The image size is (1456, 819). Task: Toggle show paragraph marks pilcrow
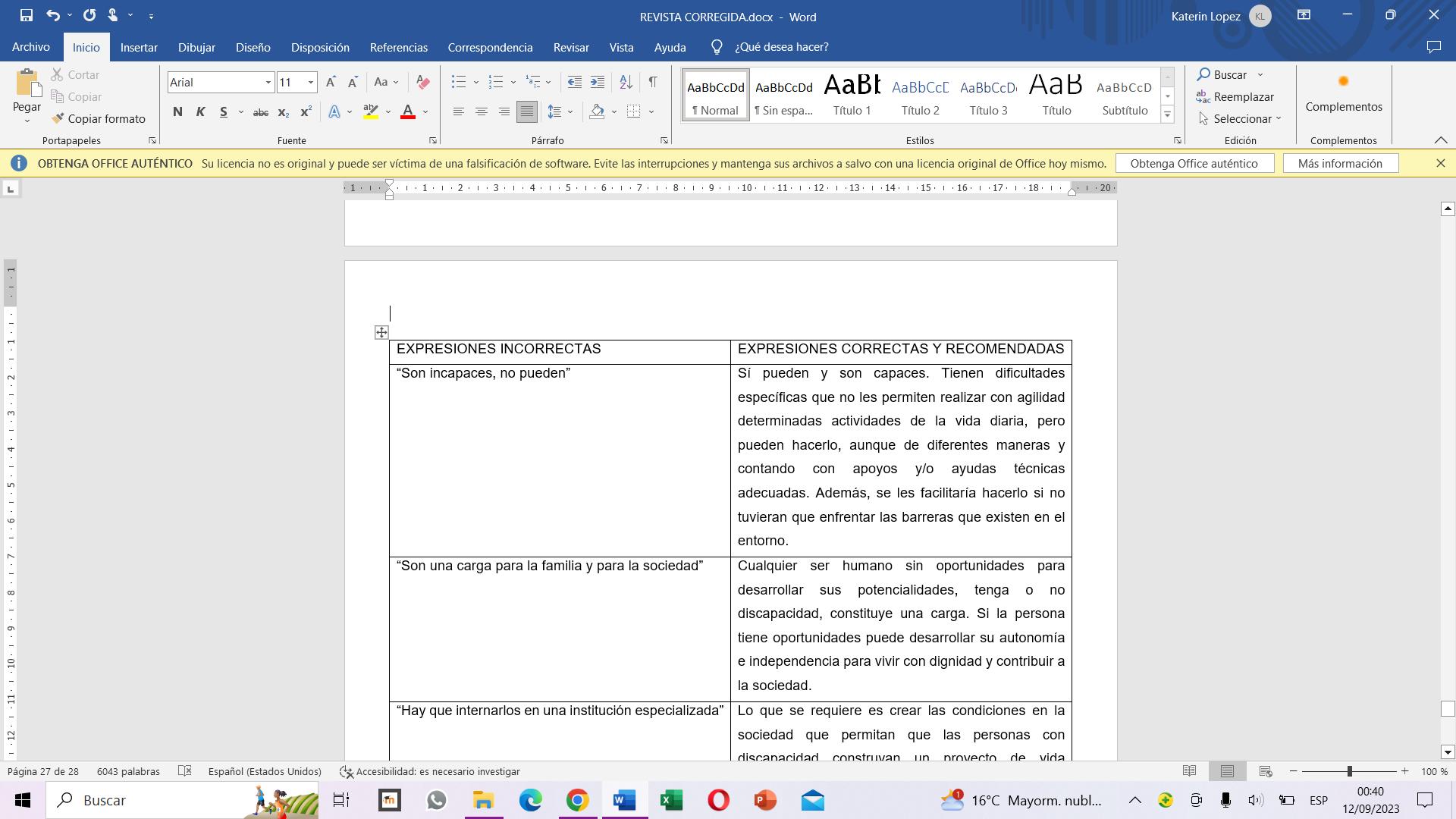pos(652,82)
